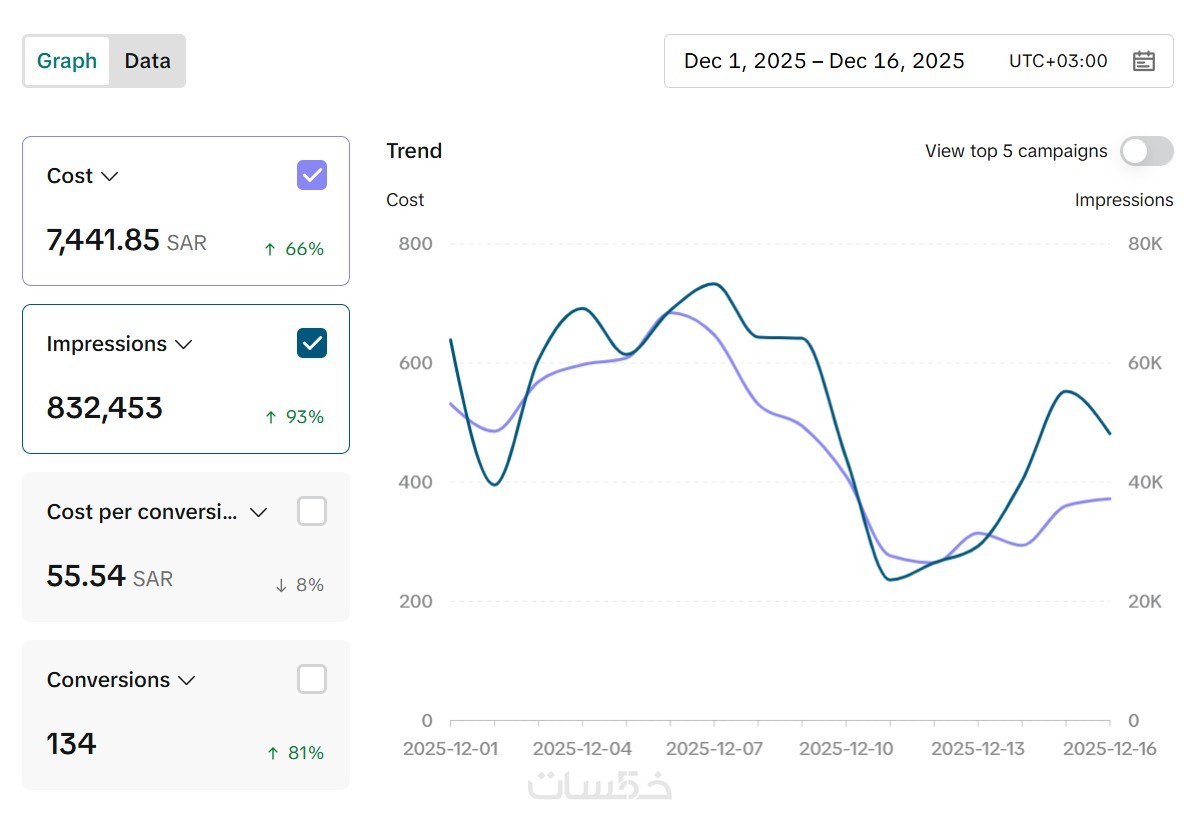Click the Dec 1 – Dec 16 date range

pos(824,61)
